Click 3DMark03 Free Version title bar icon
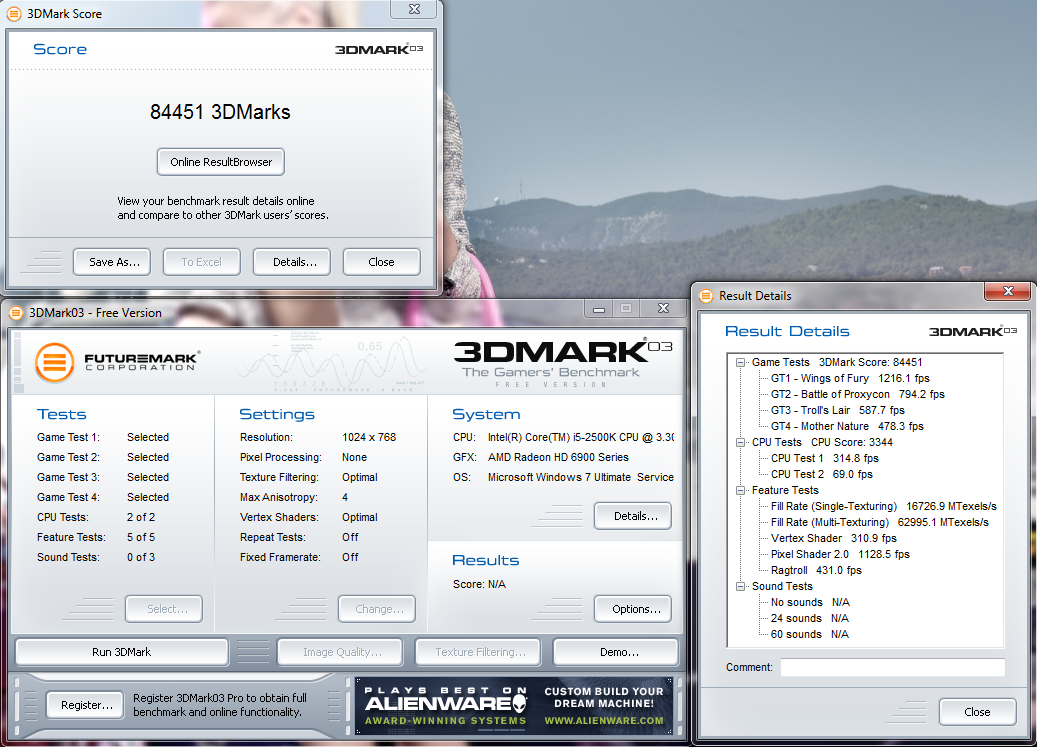This screenshot has height=747, width=1037. point(16,313)
